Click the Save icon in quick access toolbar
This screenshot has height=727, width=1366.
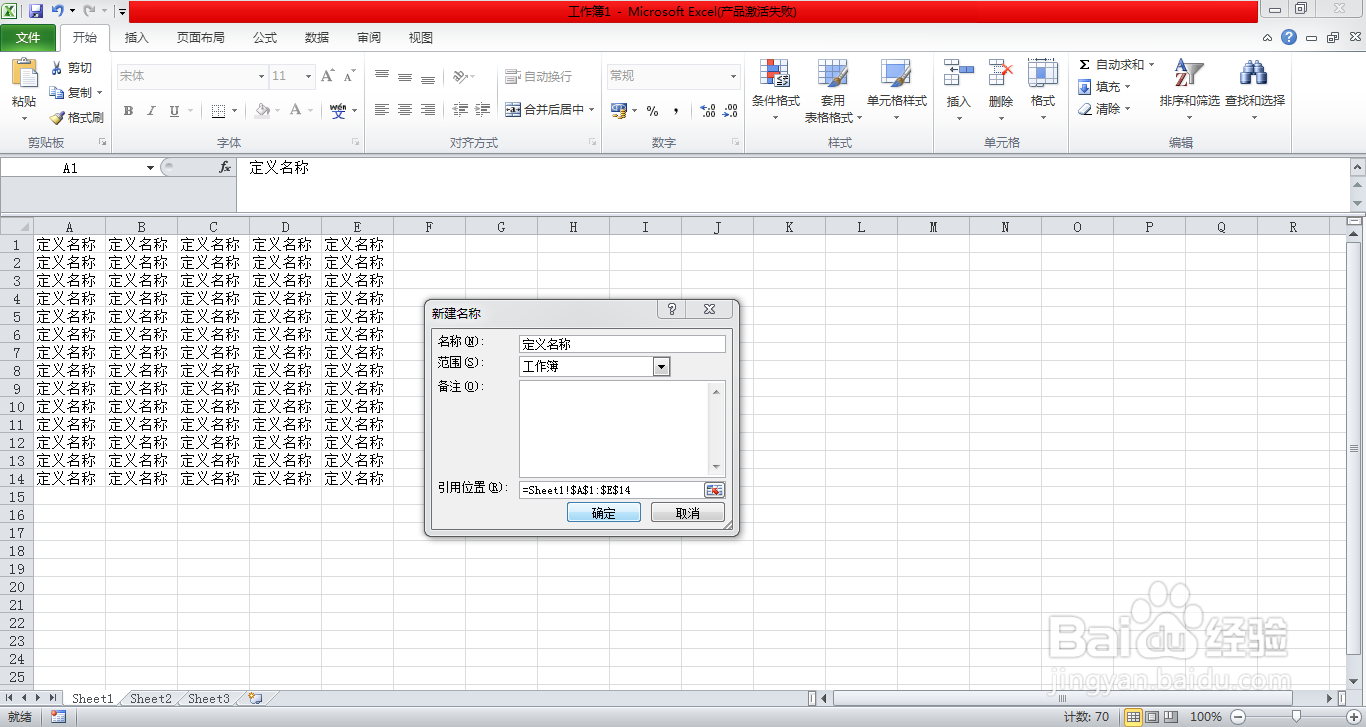[x=36, y=11]
